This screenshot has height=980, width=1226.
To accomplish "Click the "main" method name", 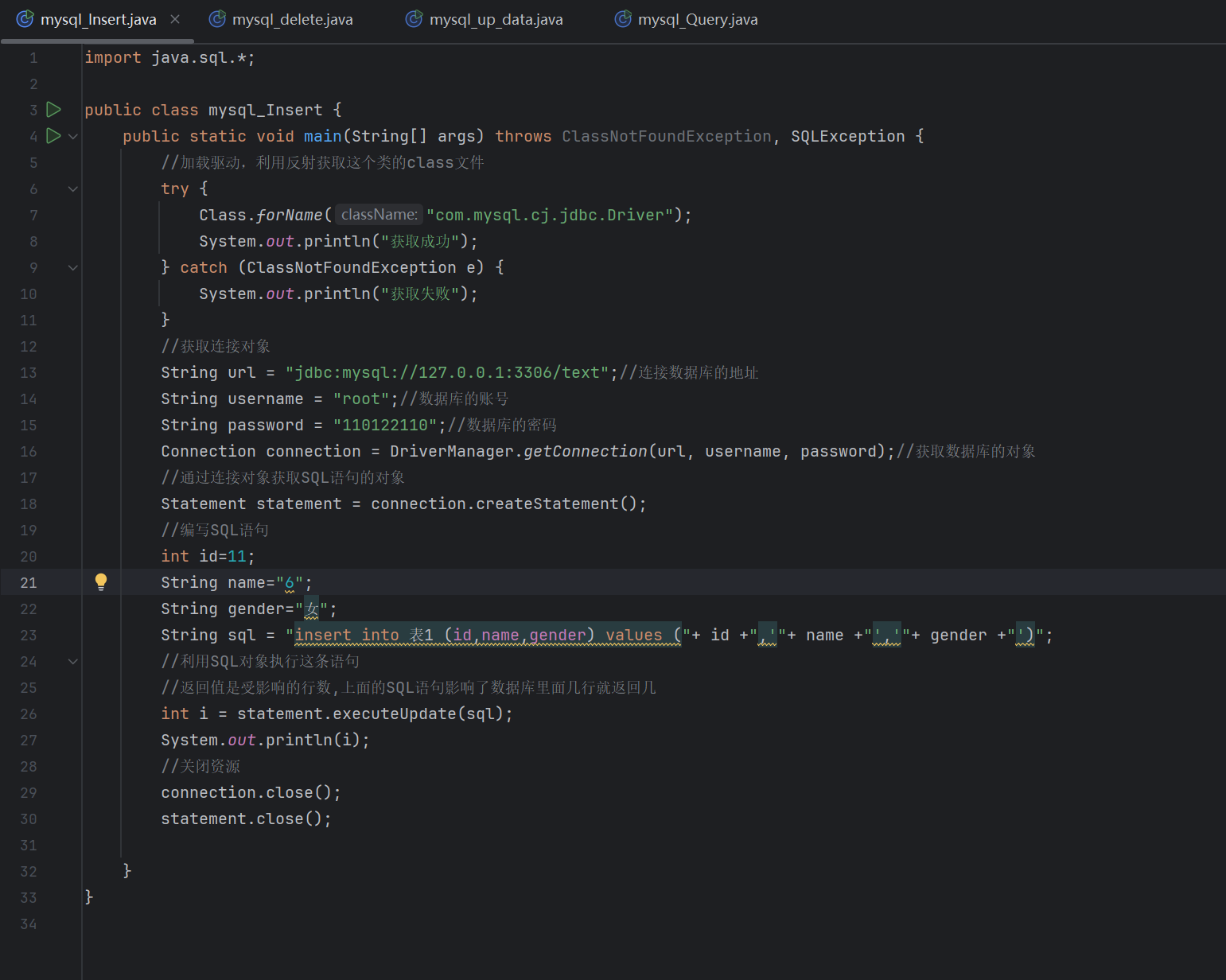I will tap(323, 137).
